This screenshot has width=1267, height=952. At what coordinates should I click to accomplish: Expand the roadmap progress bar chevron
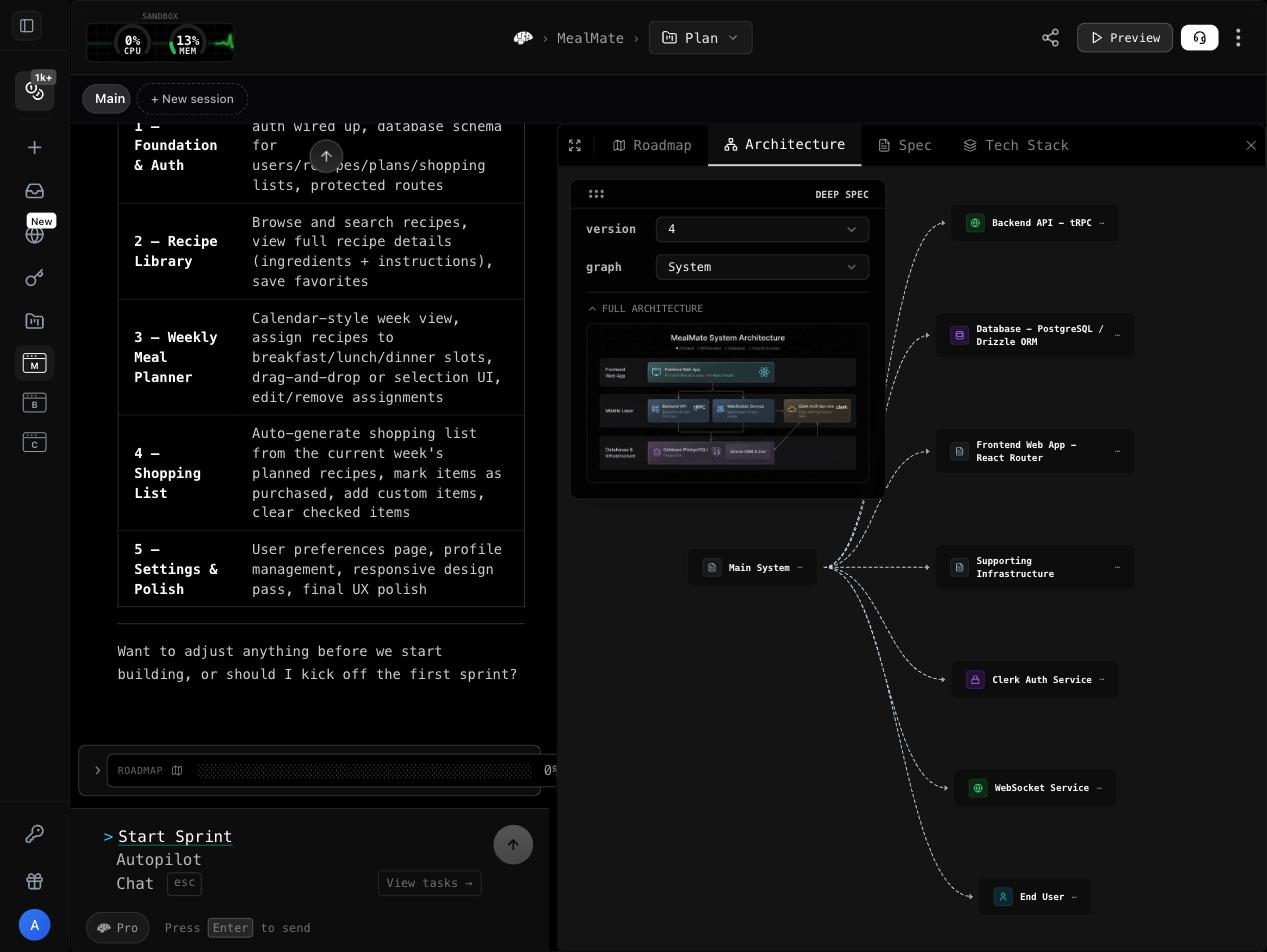pyautogui.click(x=97, y=770)
